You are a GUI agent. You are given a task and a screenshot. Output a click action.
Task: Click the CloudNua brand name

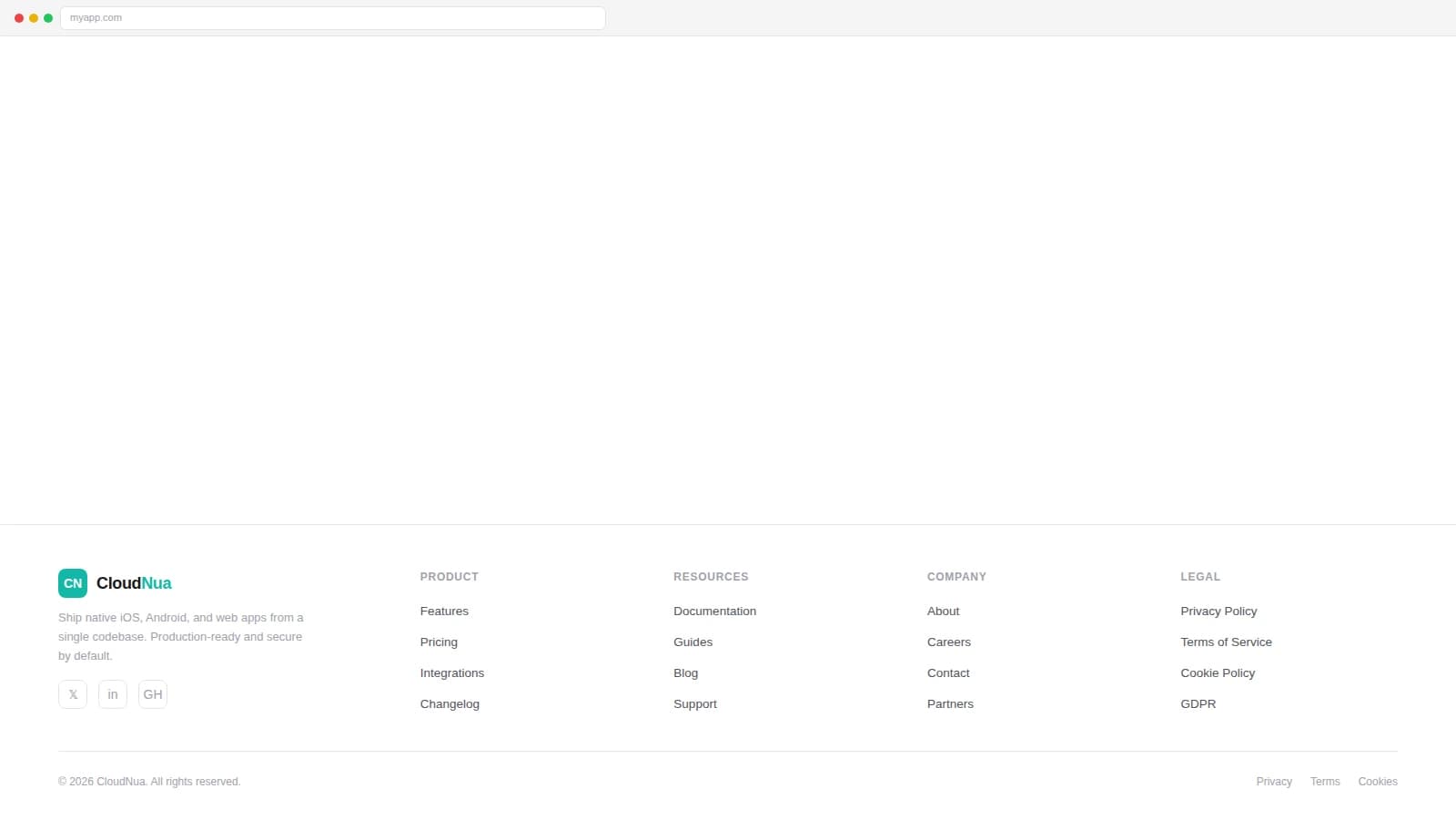pyautogui.click(x=134, y=583)
